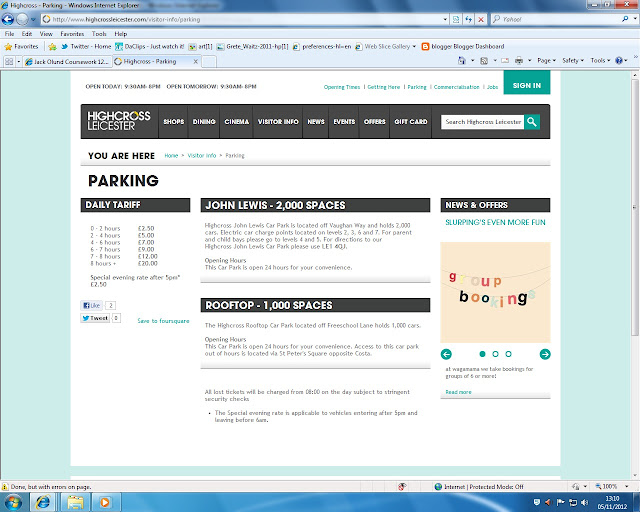Click the Read Mail toolbar icon
The width and height of the screenshot is (640, 512).
(x=505, y=60)
